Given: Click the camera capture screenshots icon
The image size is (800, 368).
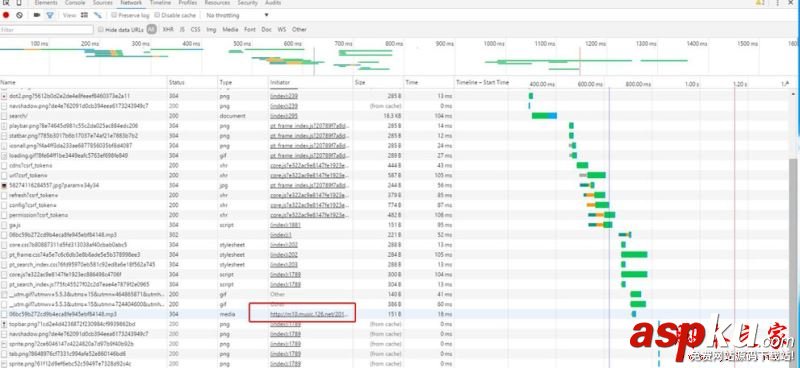Looking at the screenshot, I should (37, 15).
